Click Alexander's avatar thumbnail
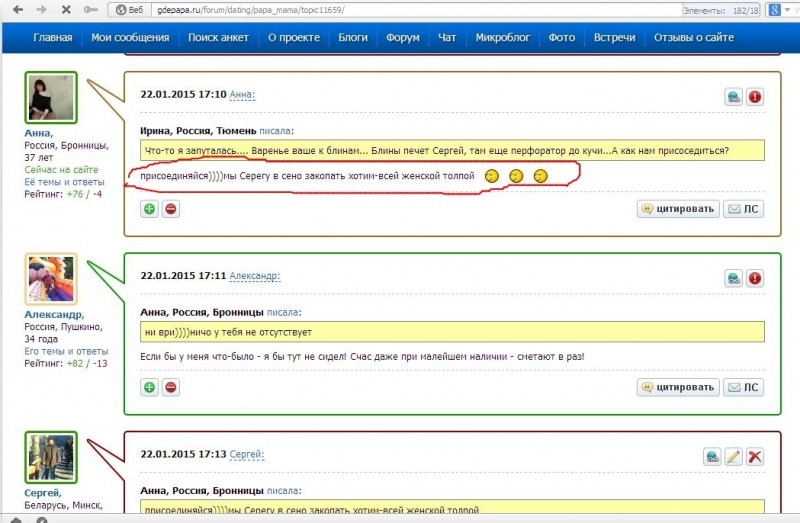800x523 pixels. pos(51,279)
